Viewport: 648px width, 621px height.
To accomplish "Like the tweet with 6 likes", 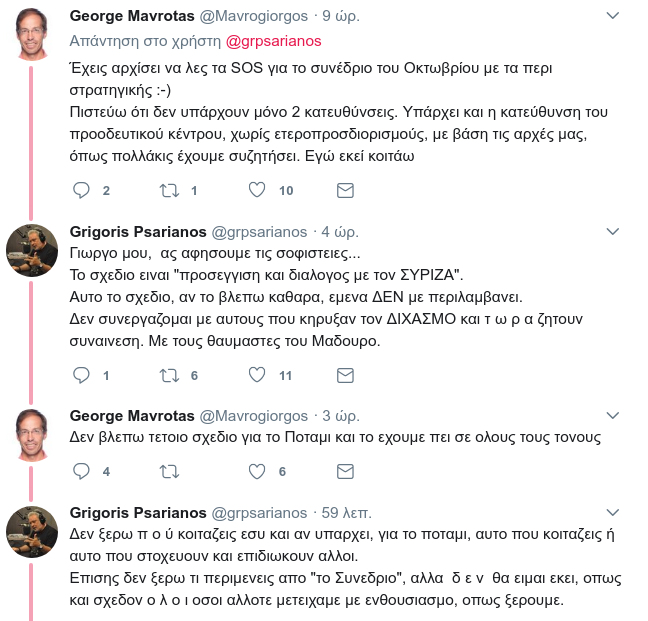I will [257, 471].
